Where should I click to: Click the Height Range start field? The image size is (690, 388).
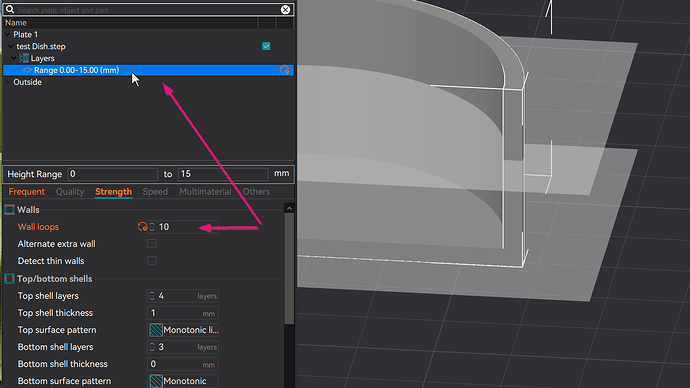(113, 174)
